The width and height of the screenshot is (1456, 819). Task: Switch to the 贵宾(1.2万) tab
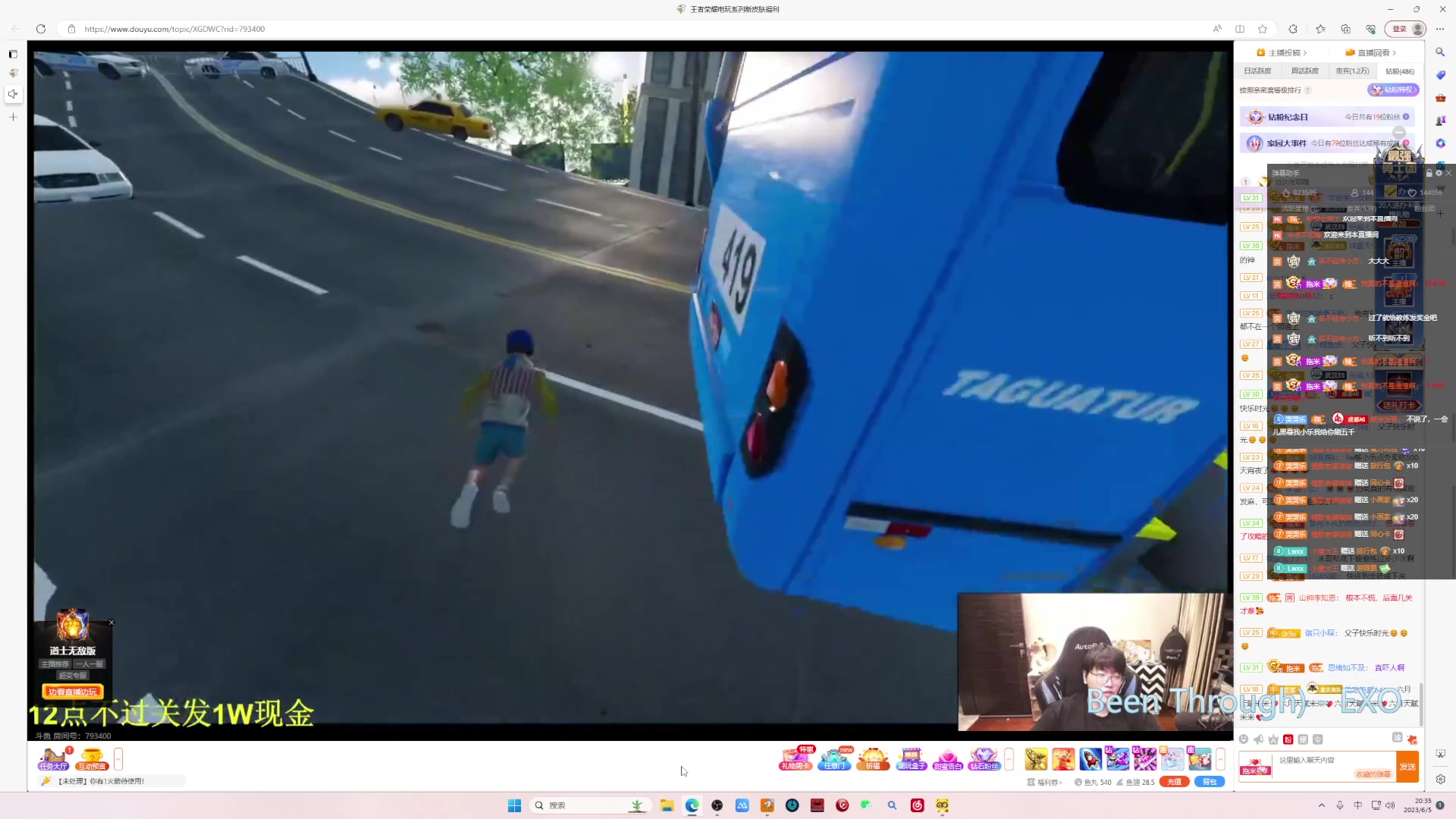(1352, 71)
